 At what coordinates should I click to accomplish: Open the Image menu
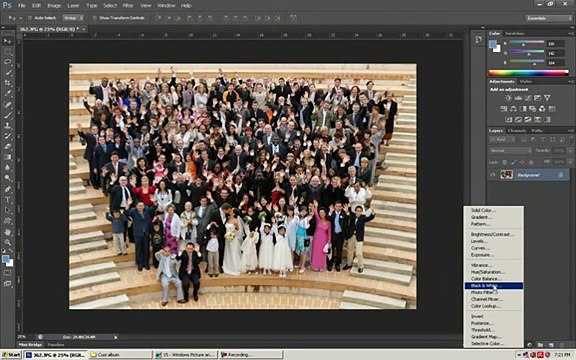[54, 6]
